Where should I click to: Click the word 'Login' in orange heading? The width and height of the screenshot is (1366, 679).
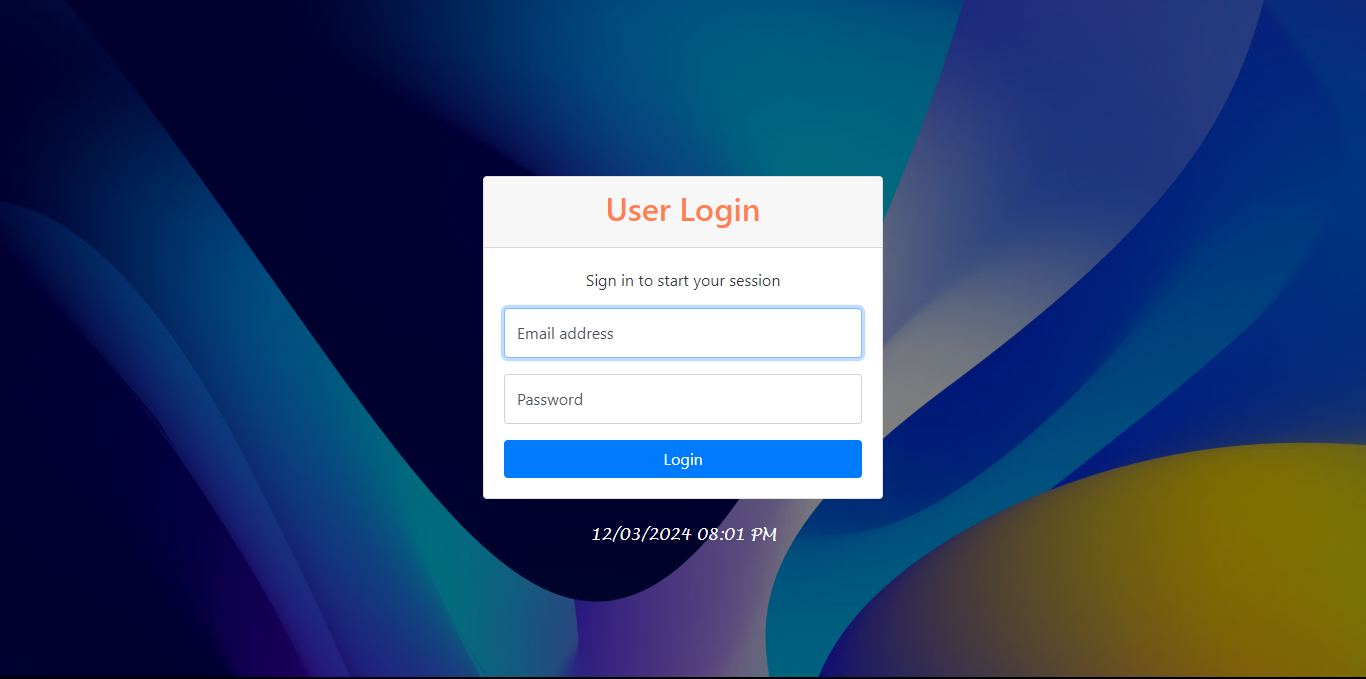720,211
